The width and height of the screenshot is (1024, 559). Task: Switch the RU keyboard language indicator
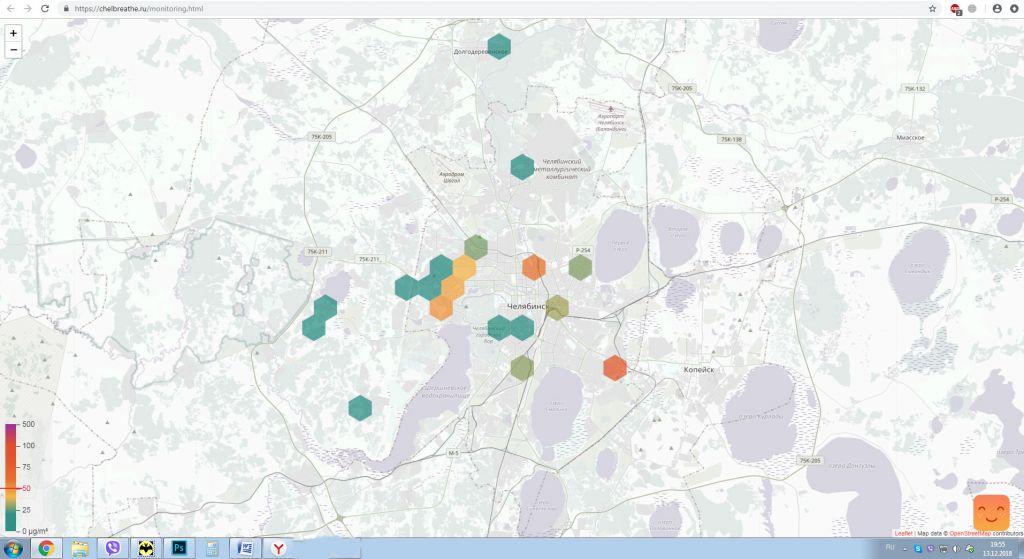pyautogui.click(x=890, y=548)
